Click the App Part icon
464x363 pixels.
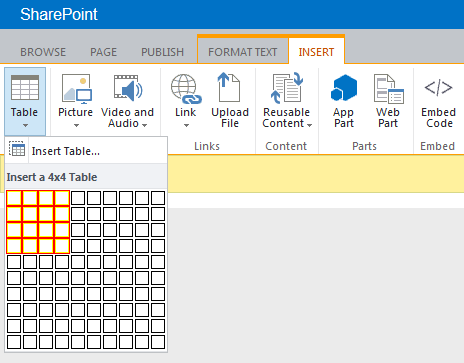[344, 88]
